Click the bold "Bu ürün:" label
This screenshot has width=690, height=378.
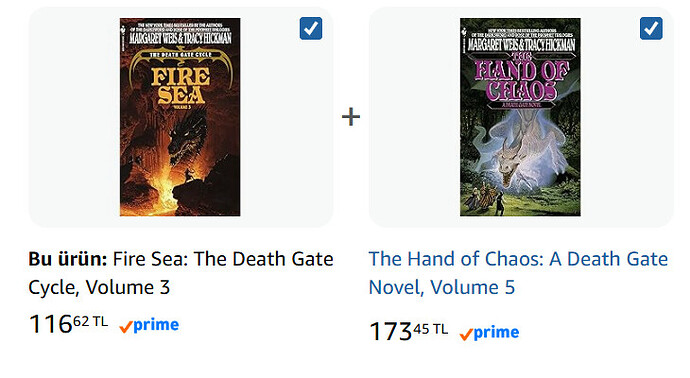[x=68, y=259]
